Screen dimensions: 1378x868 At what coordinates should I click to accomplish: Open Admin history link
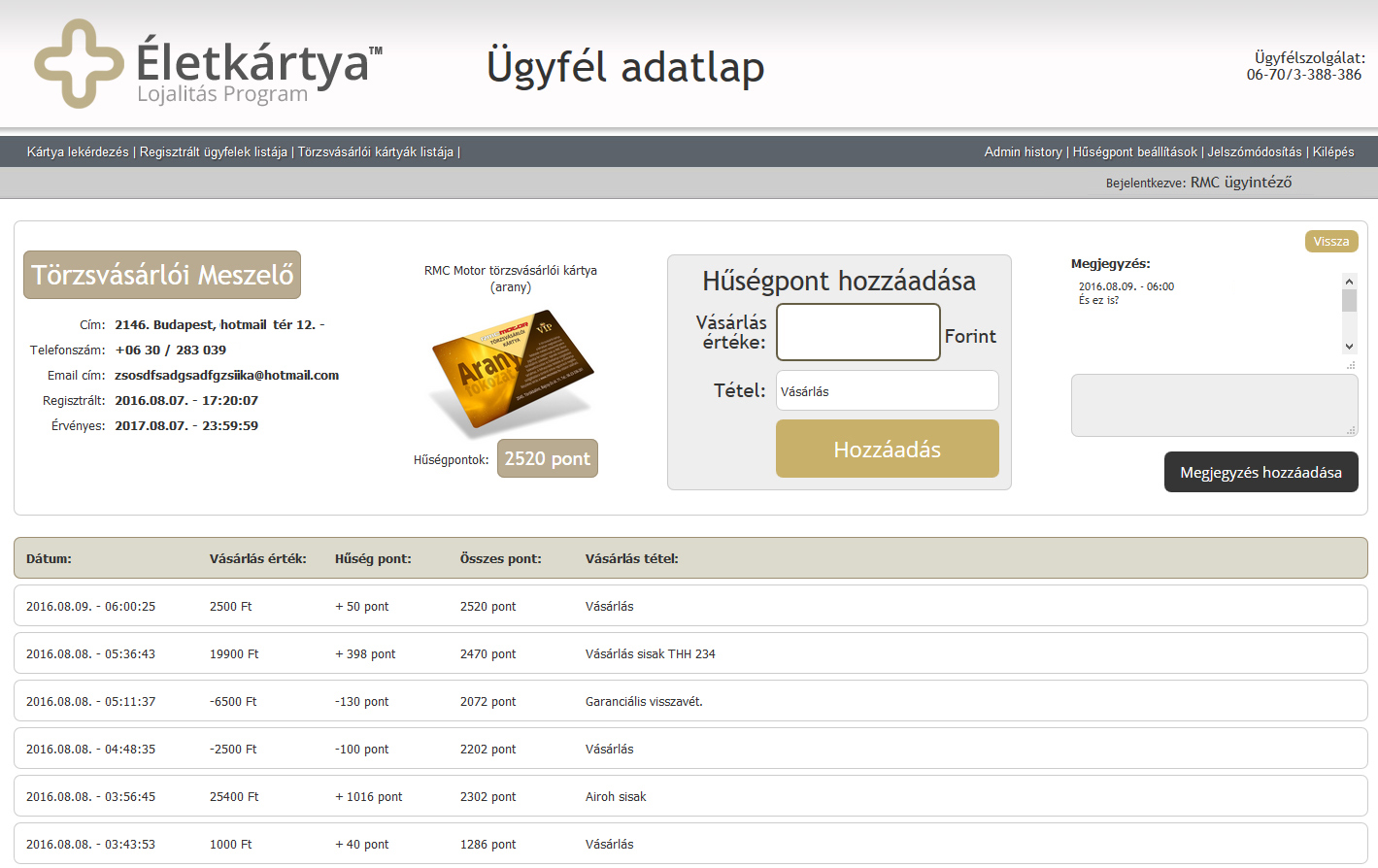click(x=1023, y=152)
